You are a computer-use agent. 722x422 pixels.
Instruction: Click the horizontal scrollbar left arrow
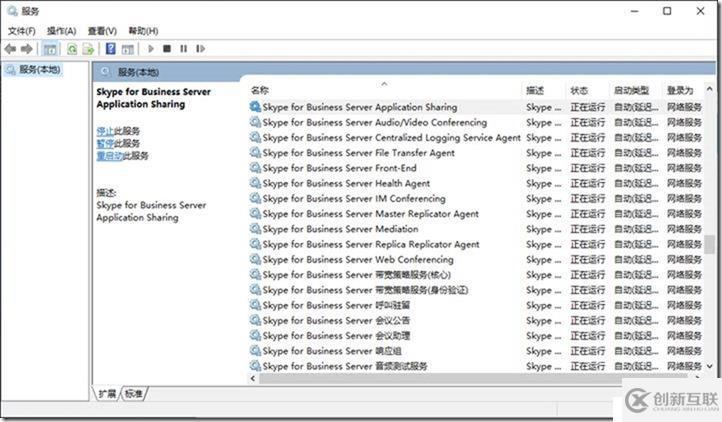[x=253, y=378]
